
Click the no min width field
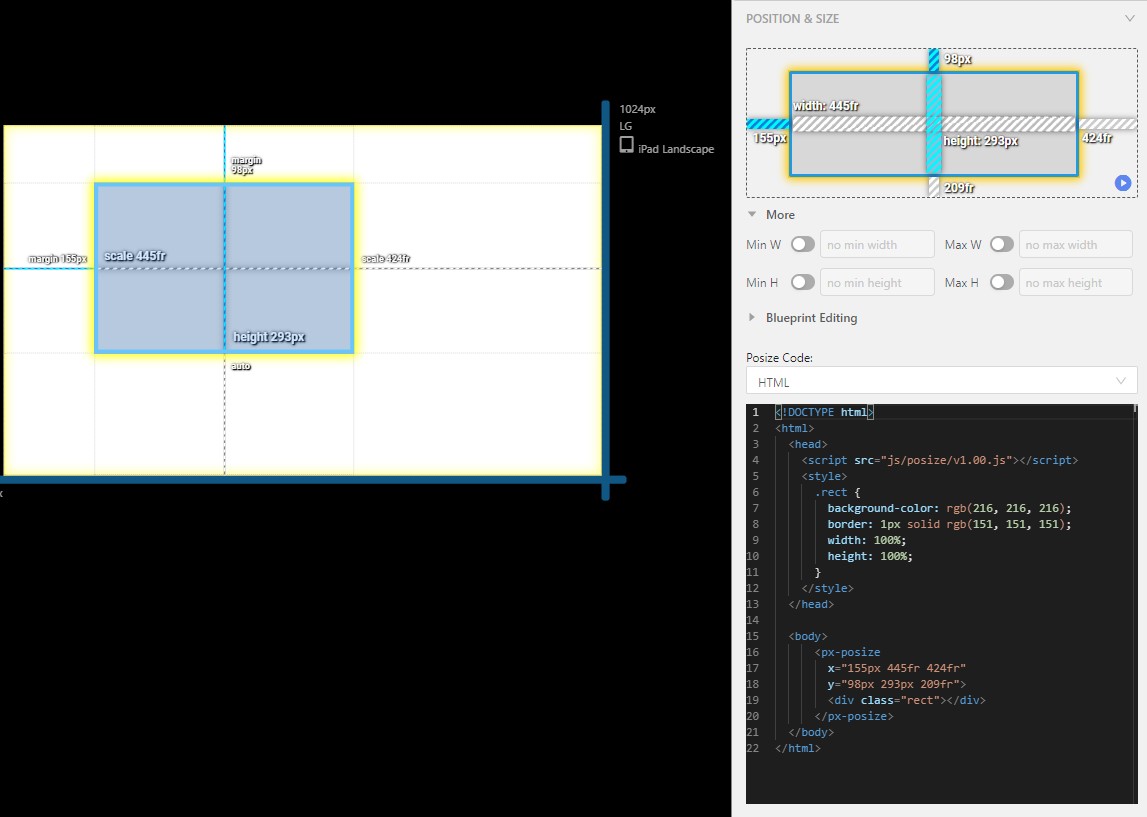point(877,244)
